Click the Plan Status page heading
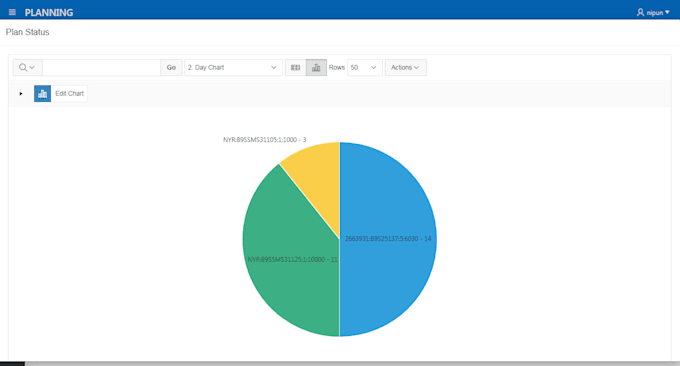The width and height of the screenshot is (680, 366). (27, 32)
